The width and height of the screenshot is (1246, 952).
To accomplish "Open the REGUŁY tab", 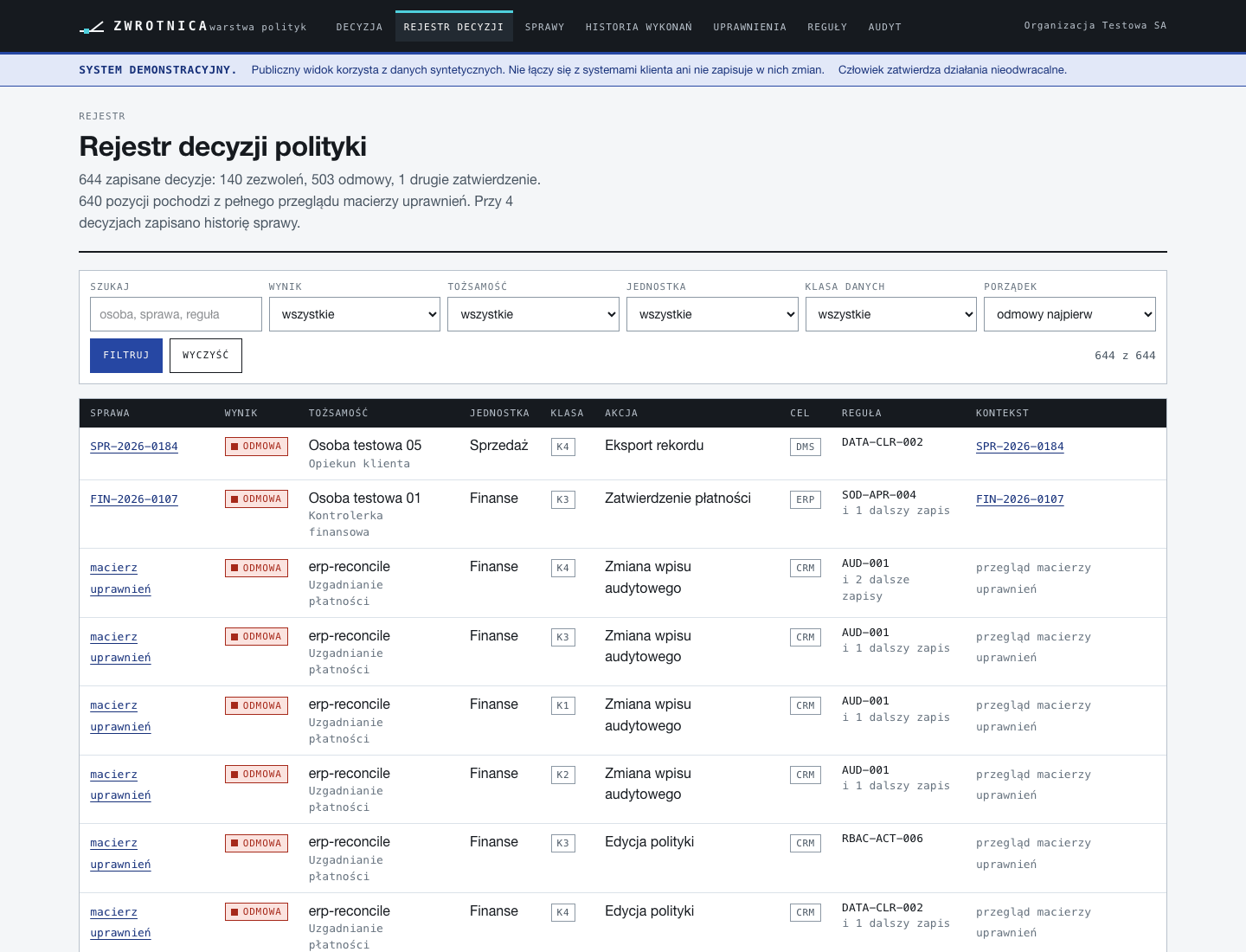I will [827, 27].
